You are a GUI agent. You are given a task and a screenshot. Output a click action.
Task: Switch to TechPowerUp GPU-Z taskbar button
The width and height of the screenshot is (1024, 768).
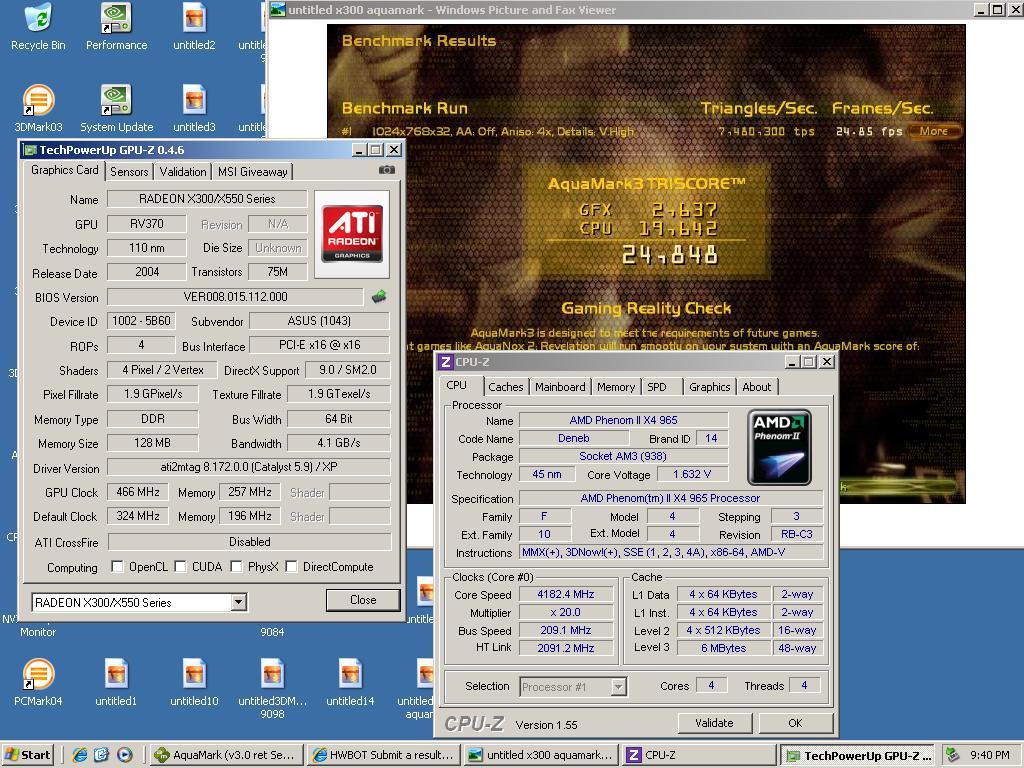[858, 755]
